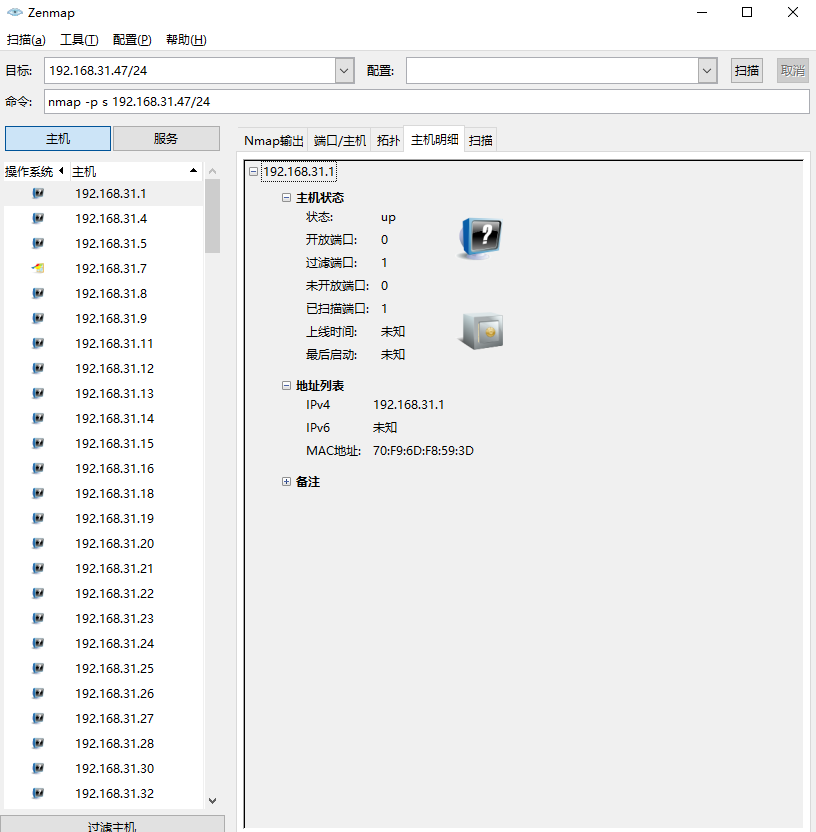816x832 pixels.
Task: Open the 工具(T) menu
Action: [79, 40]
